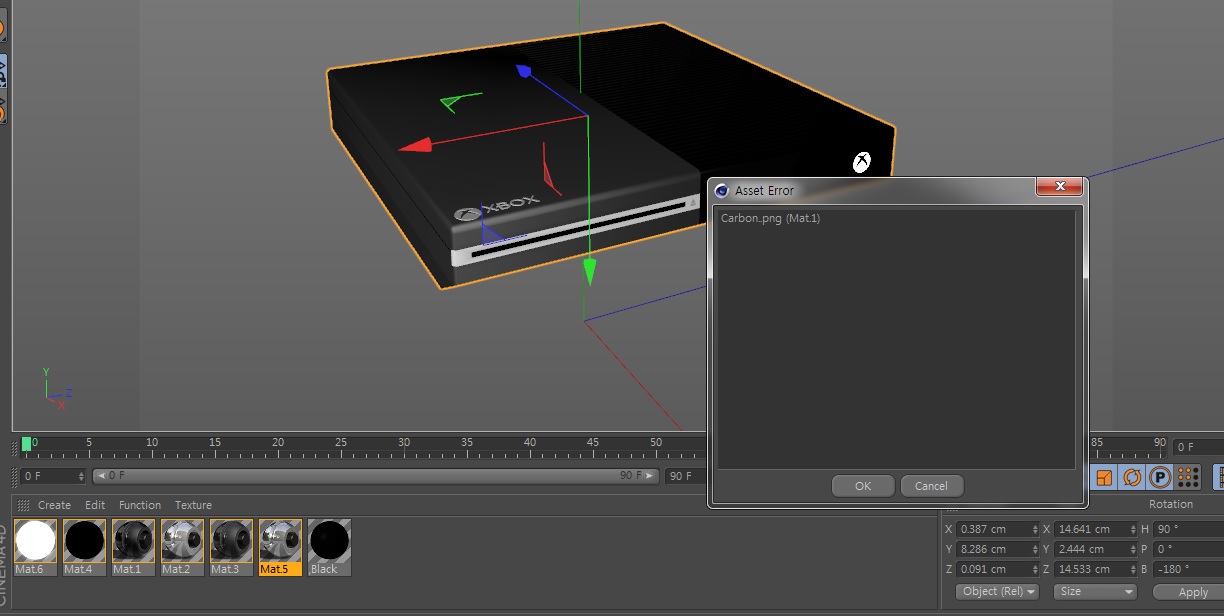The image size is (1224, 616).
Task: Select the Mat.2 material thumbnail
Action: [x=182, y=546]
